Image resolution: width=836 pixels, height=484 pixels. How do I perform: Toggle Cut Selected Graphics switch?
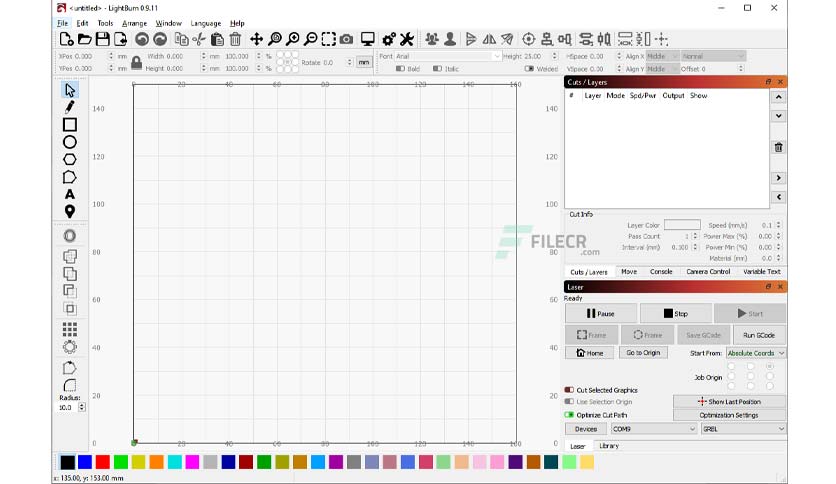pyautogui.click(x=569, y=390)
